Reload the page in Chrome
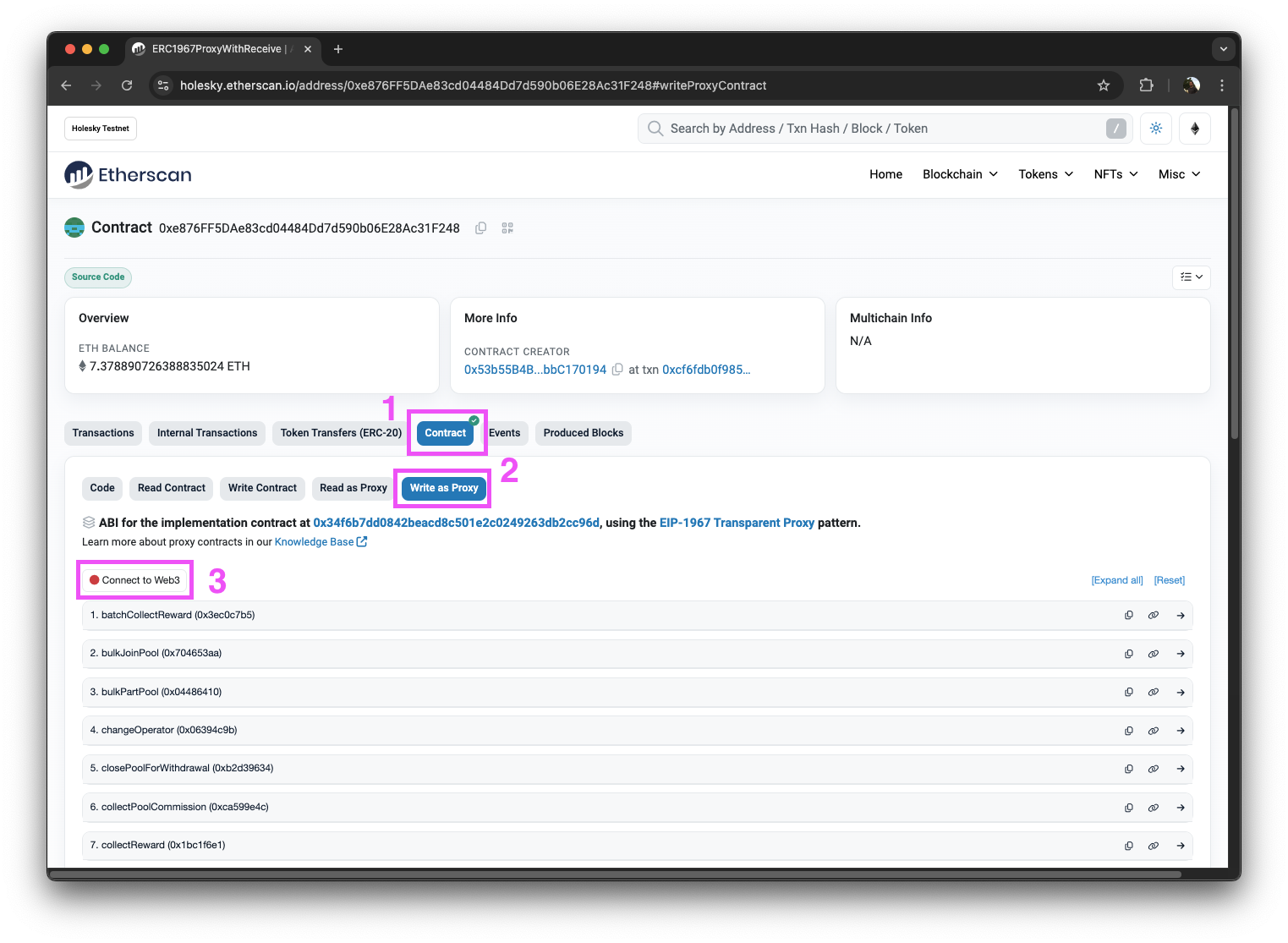This screenshot has width=1288, height=943. [x=127, y=85]
